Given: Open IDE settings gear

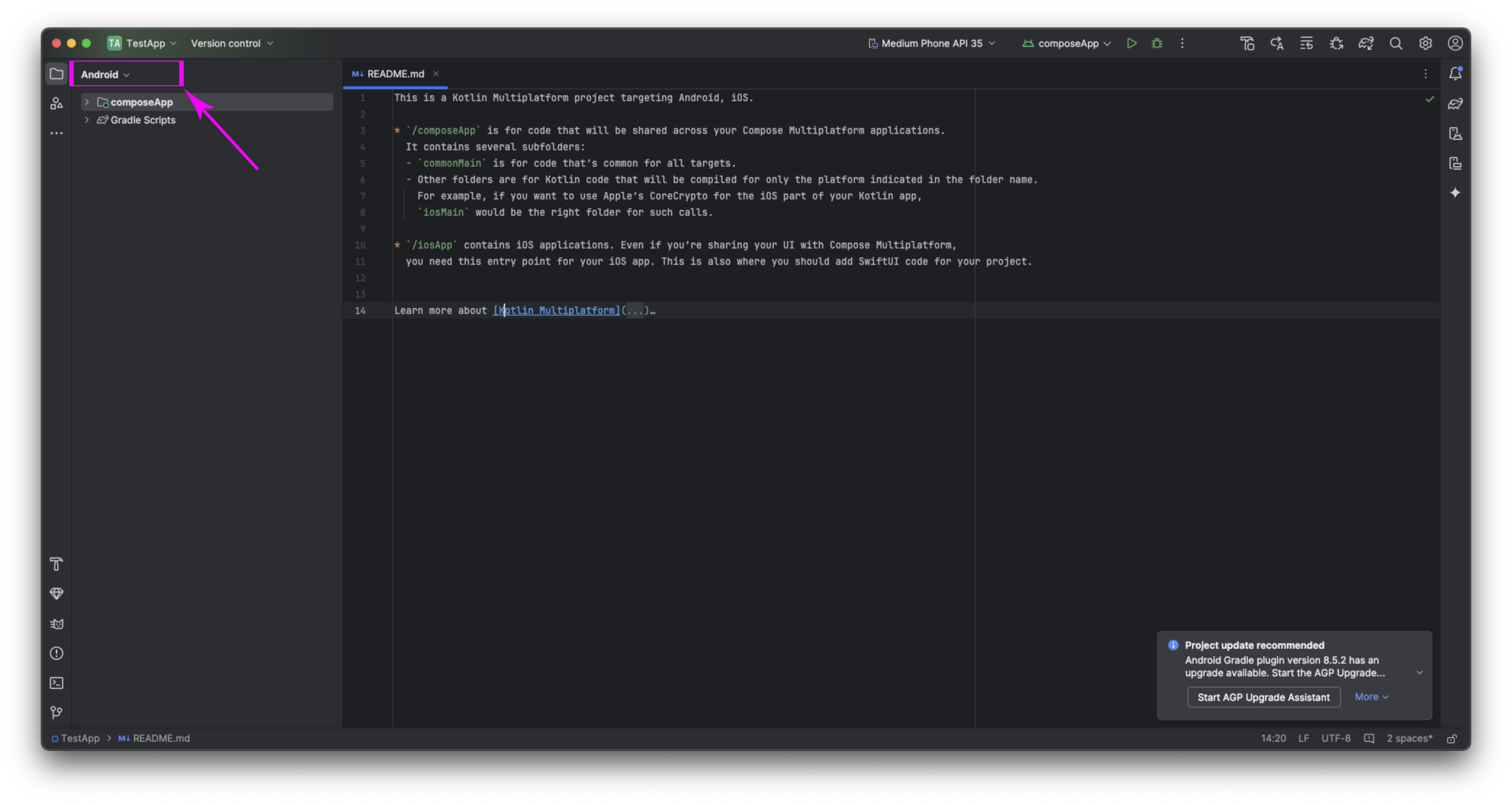Looking at the screenshot, I should [1425, 44].
